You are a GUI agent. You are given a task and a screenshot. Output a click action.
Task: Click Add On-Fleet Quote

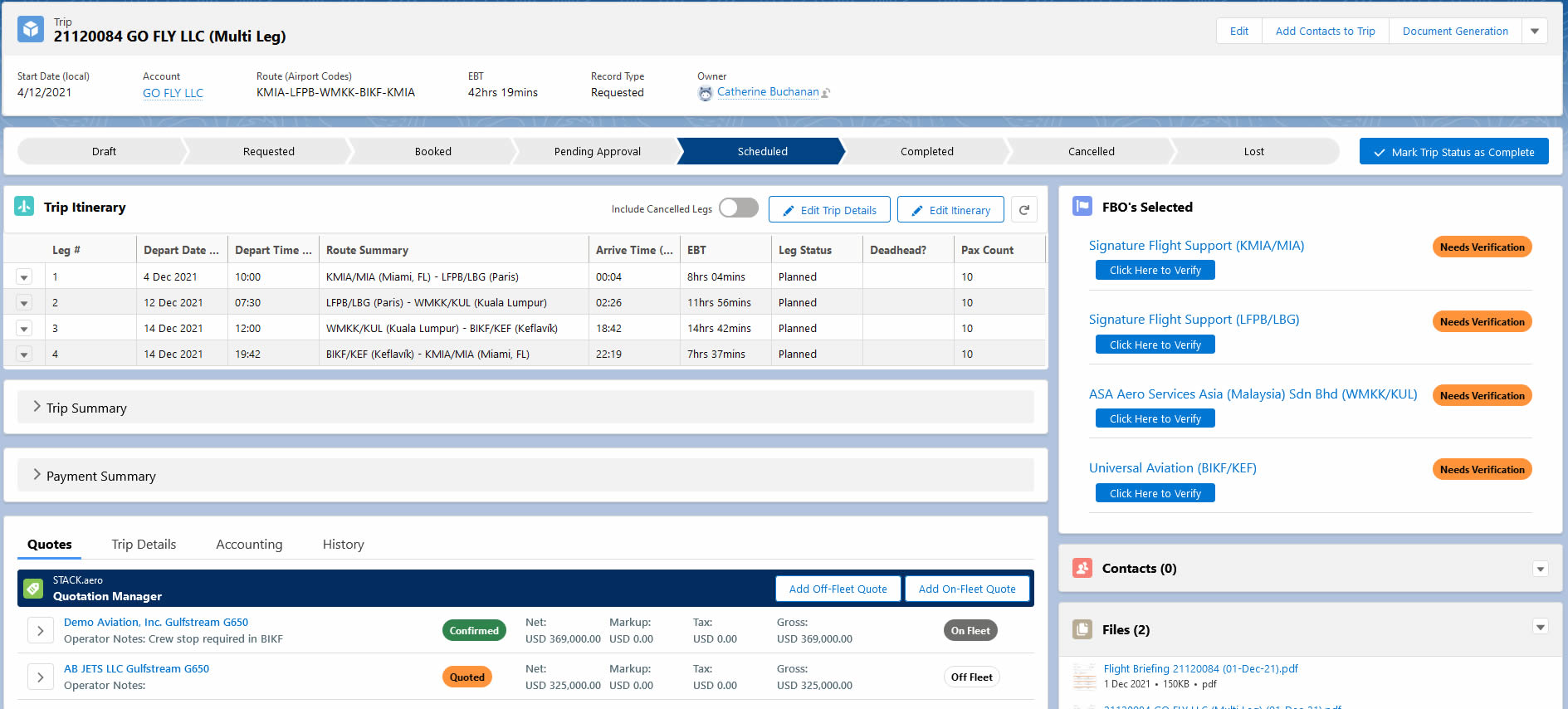pyautogui.click(x=967, y=589)
